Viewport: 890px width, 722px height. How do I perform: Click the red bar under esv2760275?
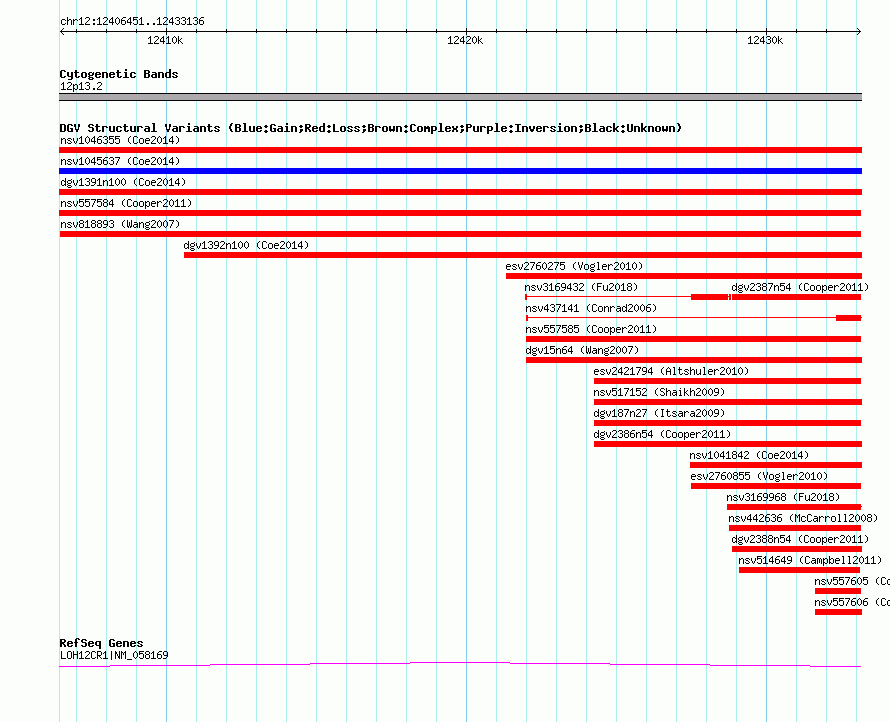683,276
